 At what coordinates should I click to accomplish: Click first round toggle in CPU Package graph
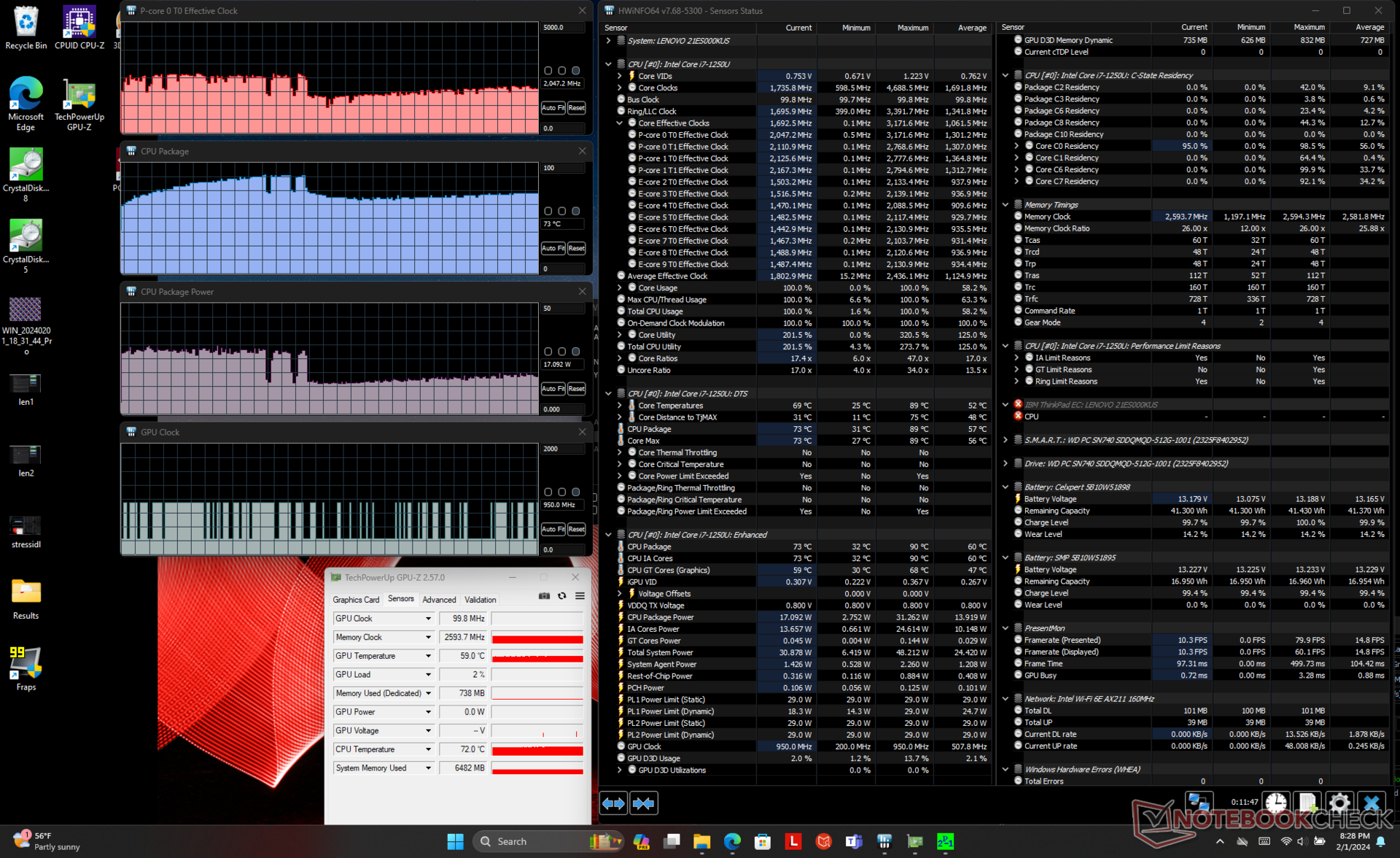click(548, 211)
